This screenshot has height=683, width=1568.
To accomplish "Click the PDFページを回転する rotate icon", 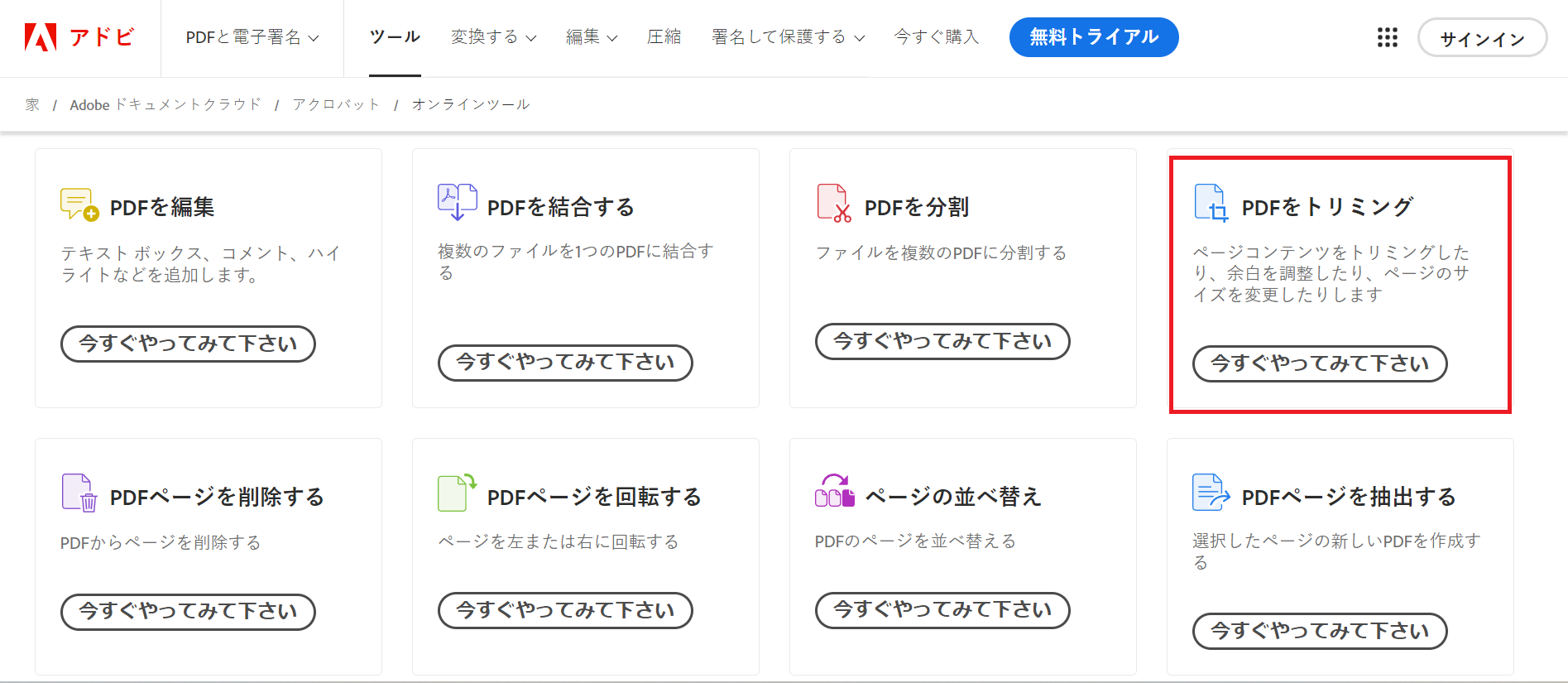I will coord(458,492).
